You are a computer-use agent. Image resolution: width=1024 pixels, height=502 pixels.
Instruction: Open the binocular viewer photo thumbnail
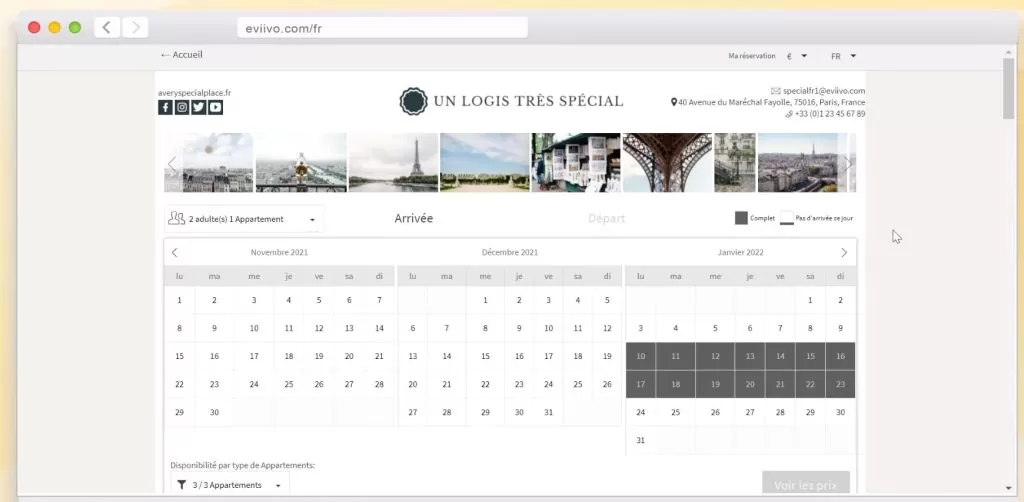(301, 163)
